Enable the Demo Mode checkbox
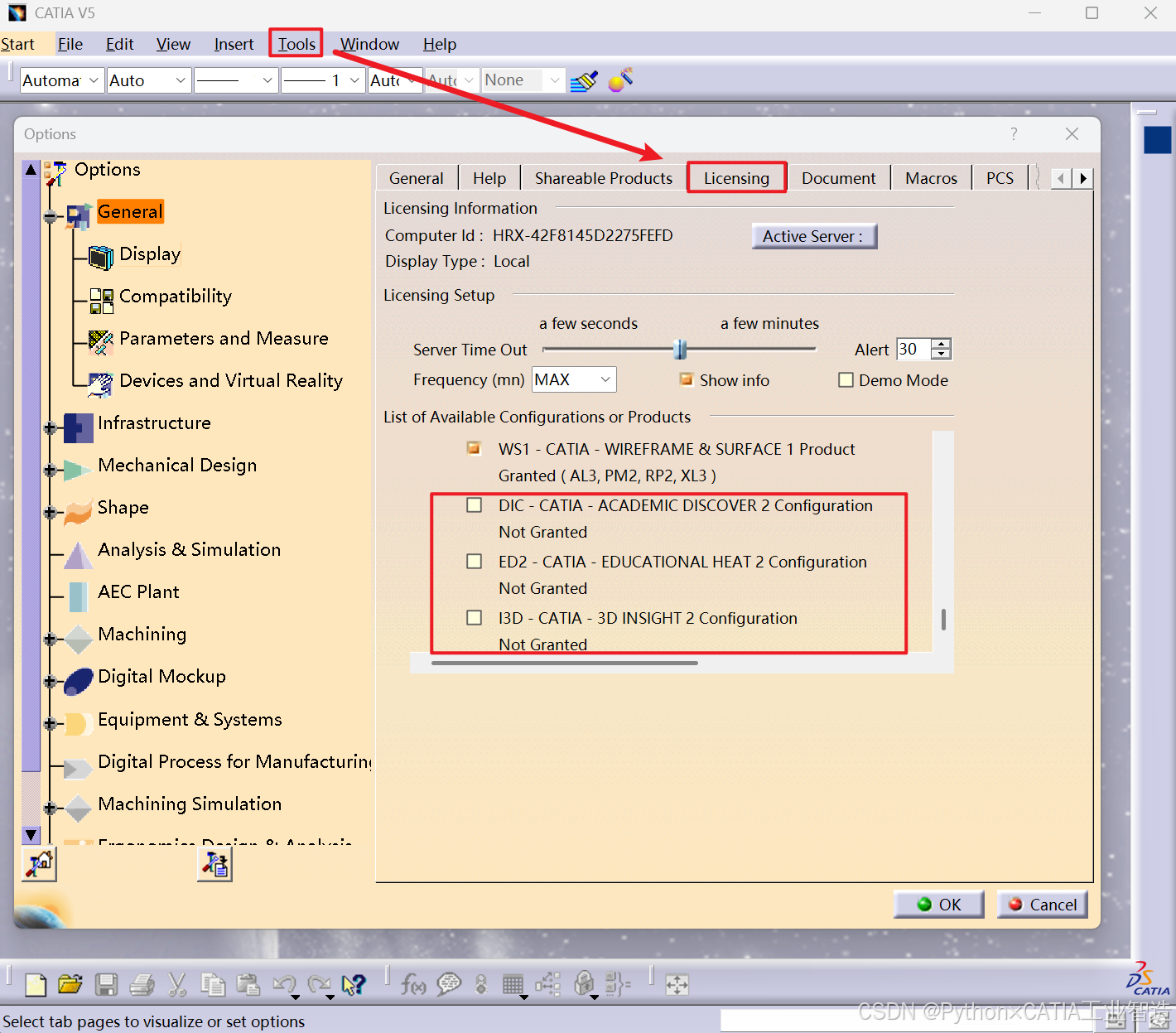 (846, 380)
